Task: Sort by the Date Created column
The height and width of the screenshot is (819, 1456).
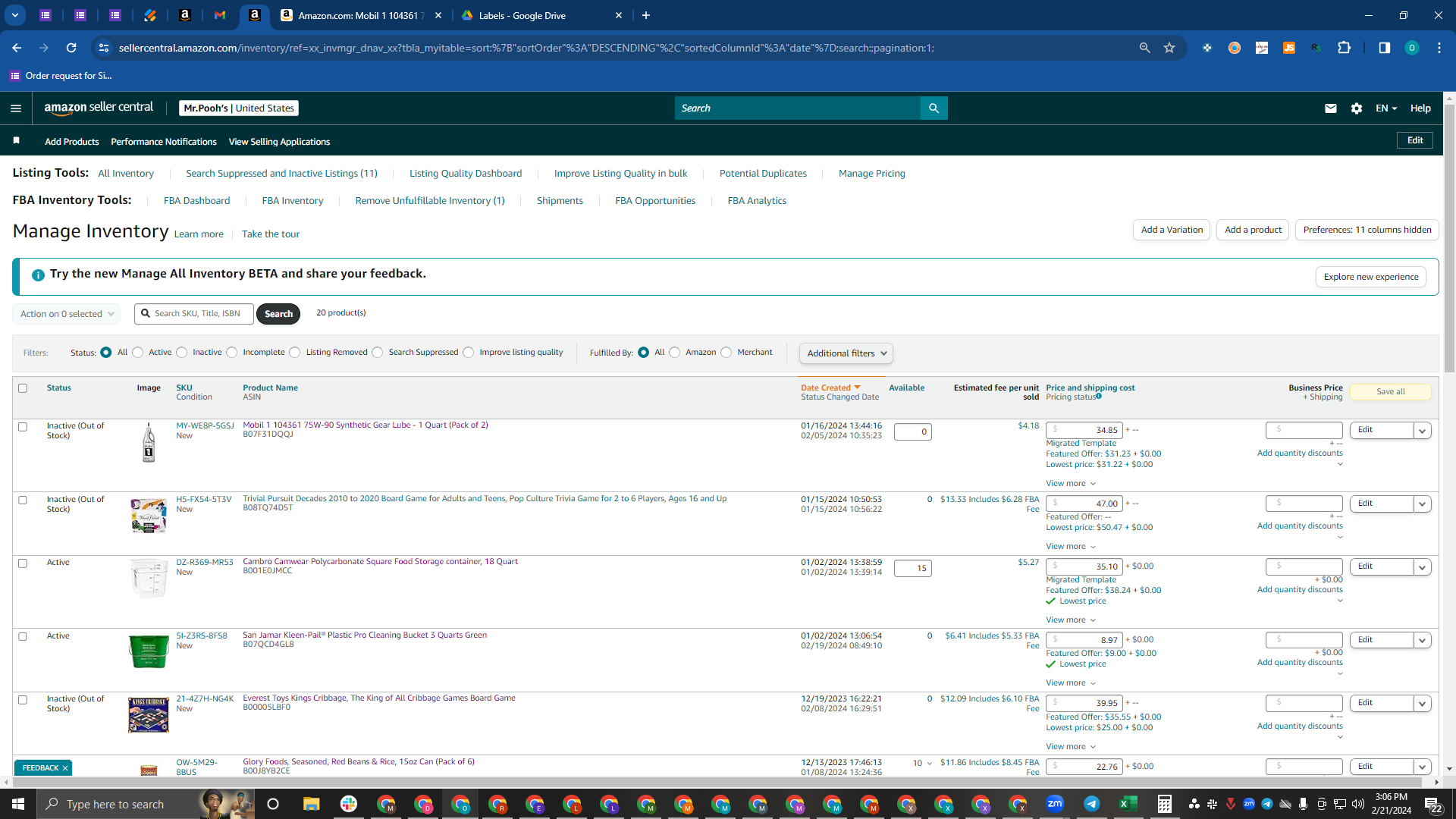Action: click(830, 388)
